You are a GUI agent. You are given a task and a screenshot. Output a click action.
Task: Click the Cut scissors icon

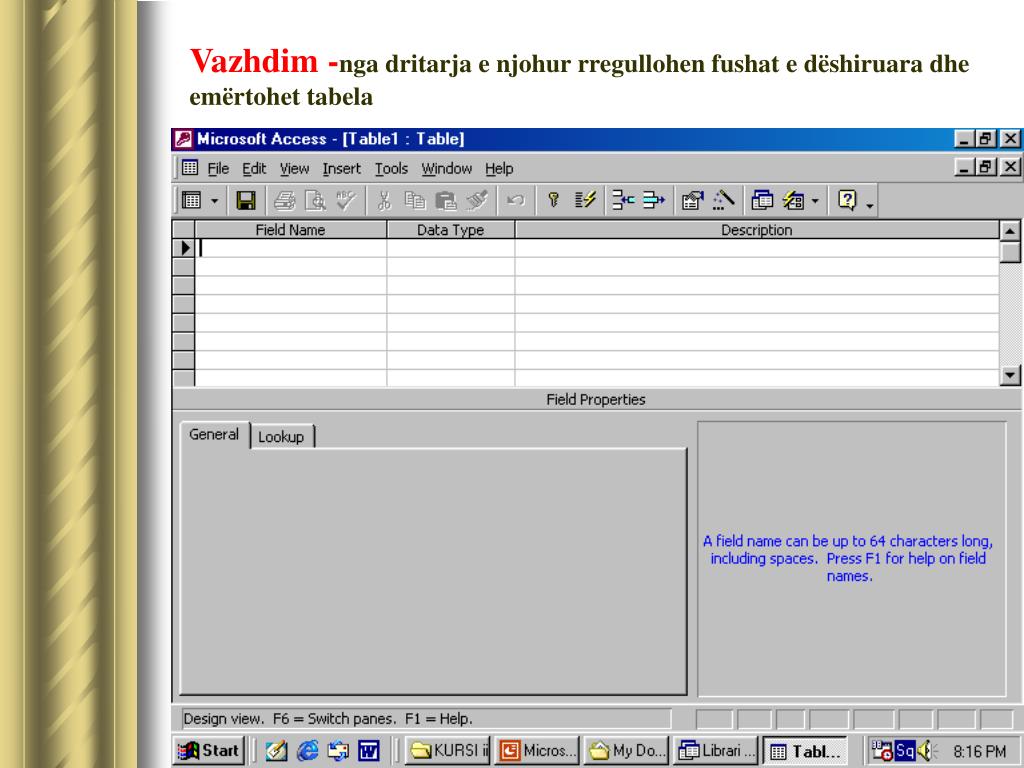click(384, 200)
